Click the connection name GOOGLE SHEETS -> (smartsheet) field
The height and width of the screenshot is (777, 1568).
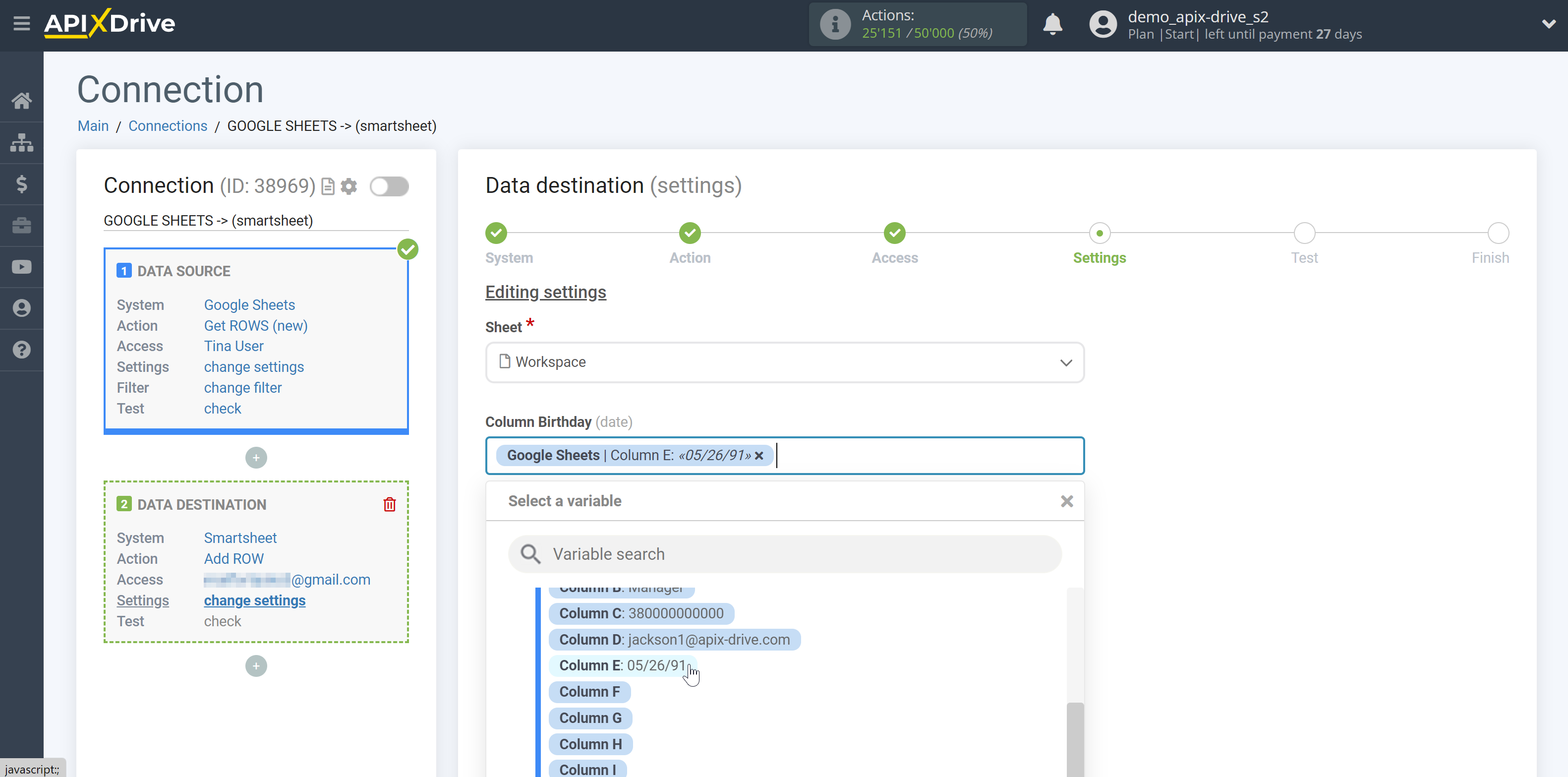point(256,221)
